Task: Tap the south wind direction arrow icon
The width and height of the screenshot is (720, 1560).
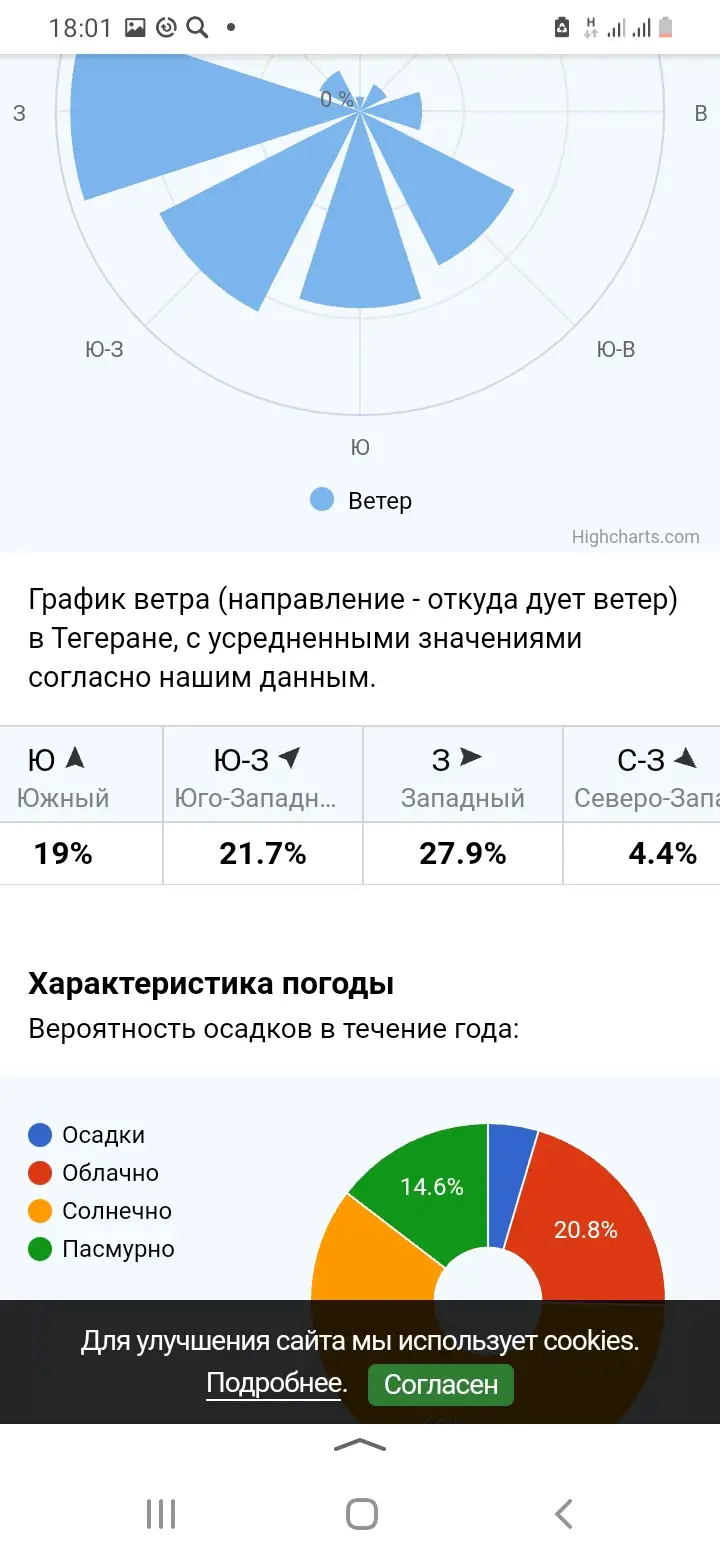Action: [75, 759]
